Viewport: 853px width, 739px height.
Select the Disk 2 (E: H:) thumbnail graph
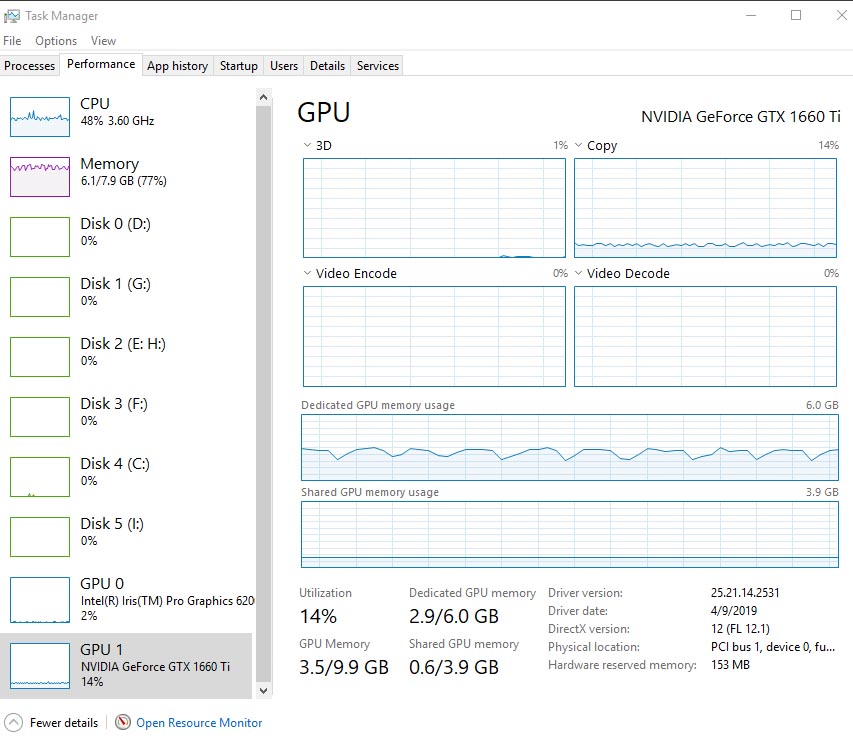pyautogui.click(x=40, y=356)
